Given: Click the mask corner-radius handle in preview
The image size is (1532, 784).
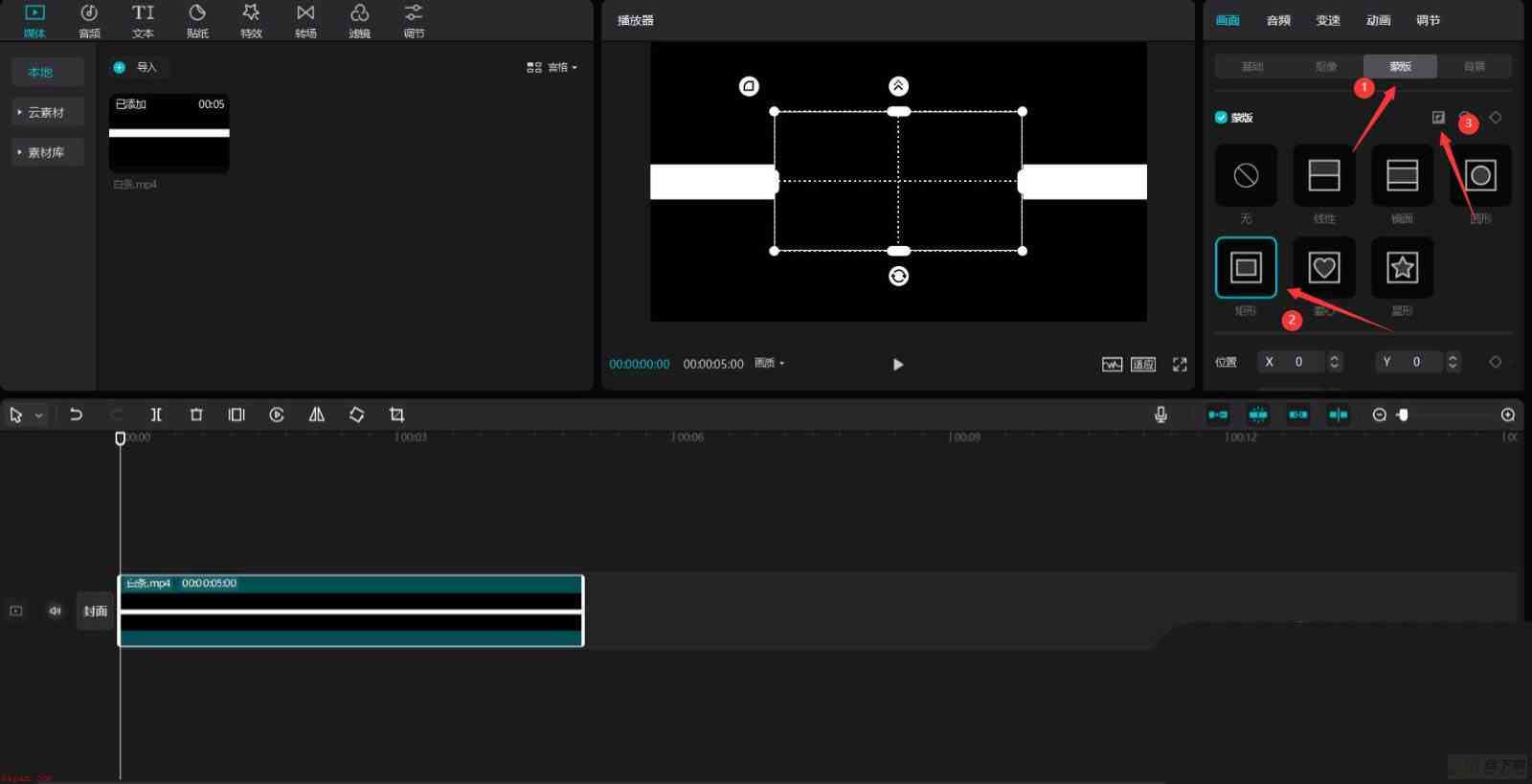Looking at the screenshot, I should [749, 86].
